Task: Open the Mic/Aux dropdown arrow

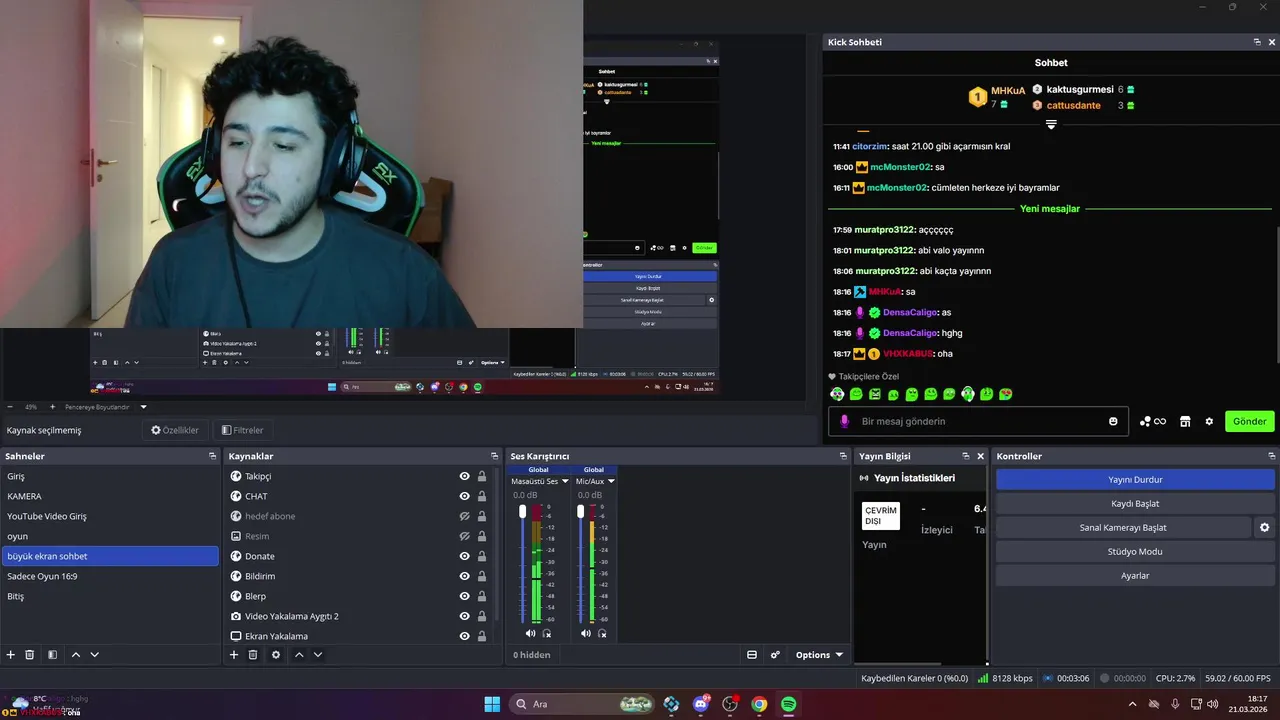Action: 611,481
